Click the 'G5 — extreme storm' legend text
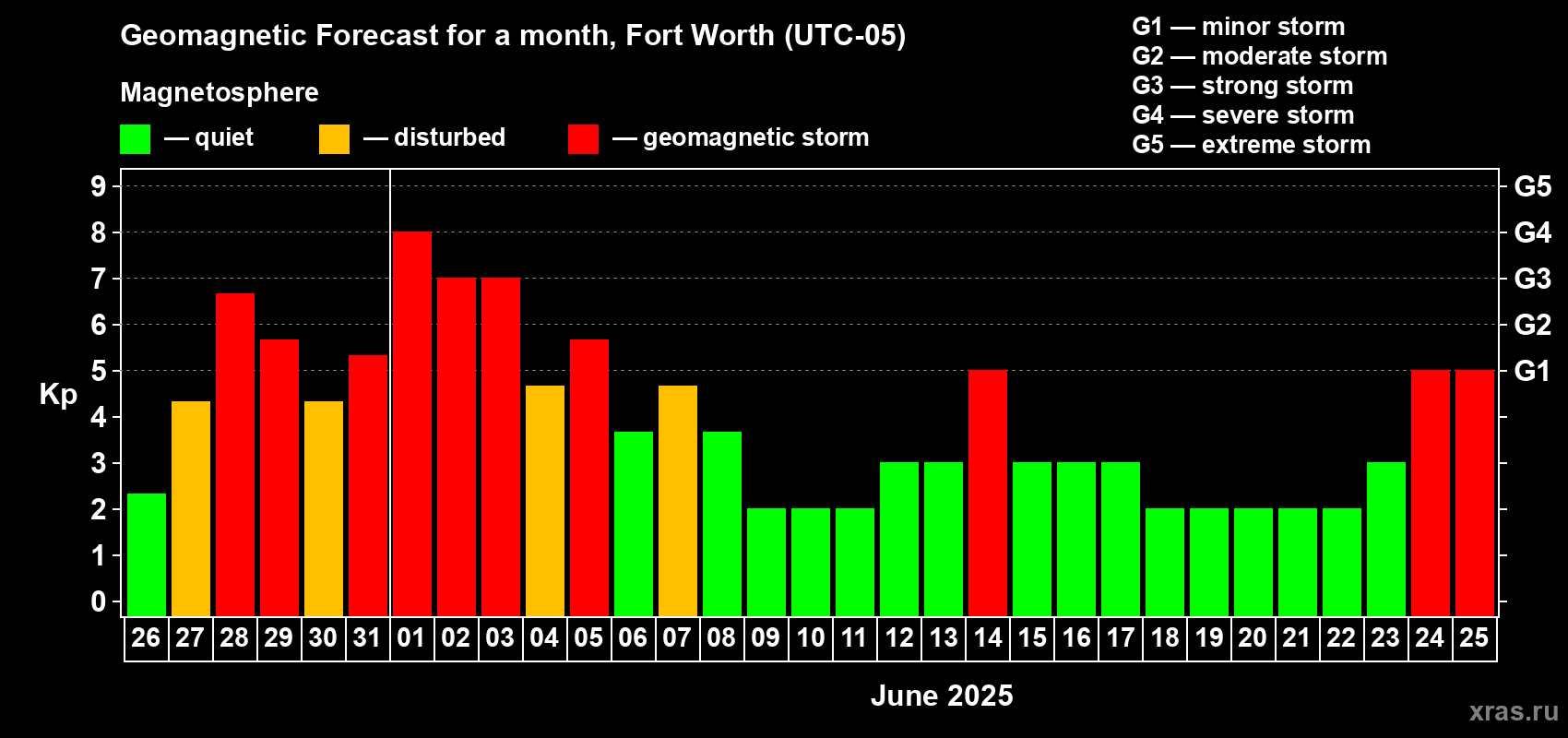The height and width of the screenshot is (738, 1568). 1252,145
